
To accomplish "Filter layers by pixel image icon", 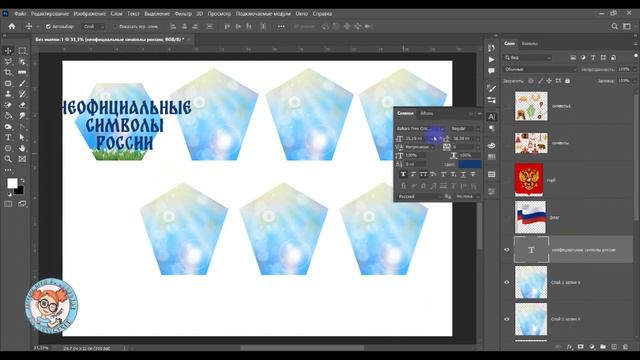I will click(x=573, y=58).
